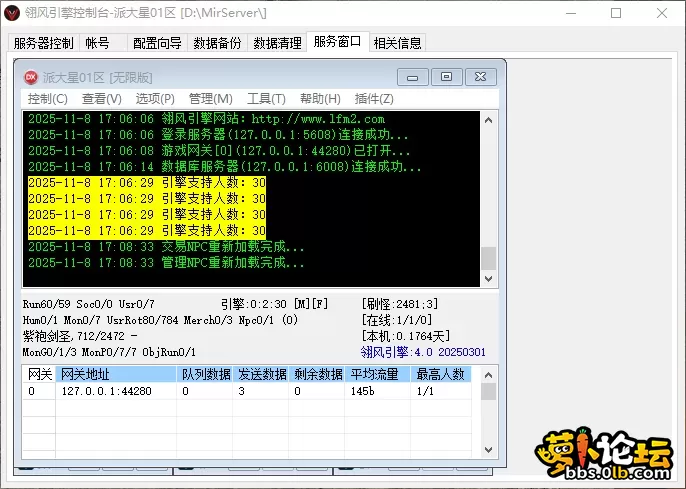Open the 选项(P) menu
Image resolution: width=686 pixels, height=489 pixels.
(x=155, y=99)
